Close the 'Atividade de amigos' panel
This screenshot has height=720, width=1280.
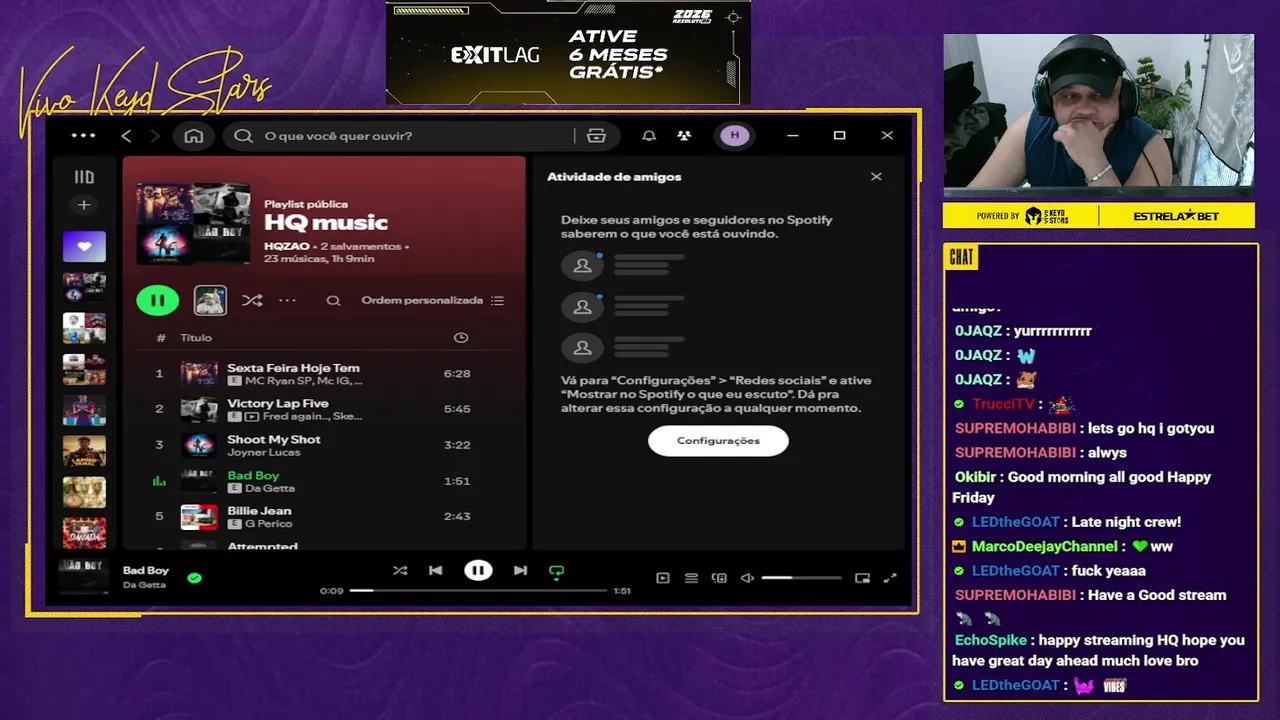coord(876,177)
